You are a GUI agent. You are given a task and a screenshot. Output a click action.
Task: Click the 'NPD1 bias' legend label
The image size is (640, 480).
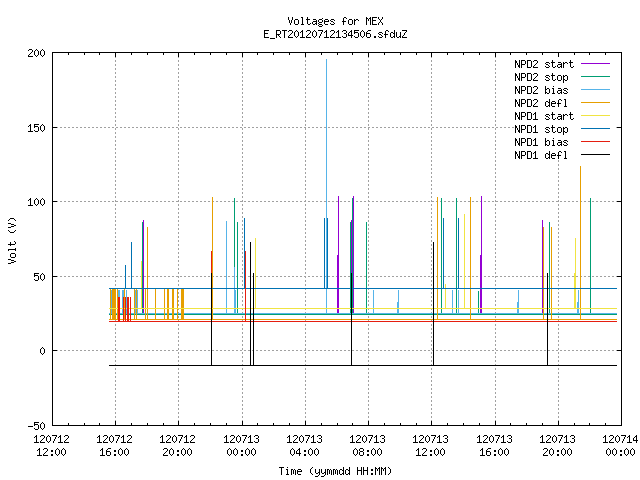[x=541, y=142]
